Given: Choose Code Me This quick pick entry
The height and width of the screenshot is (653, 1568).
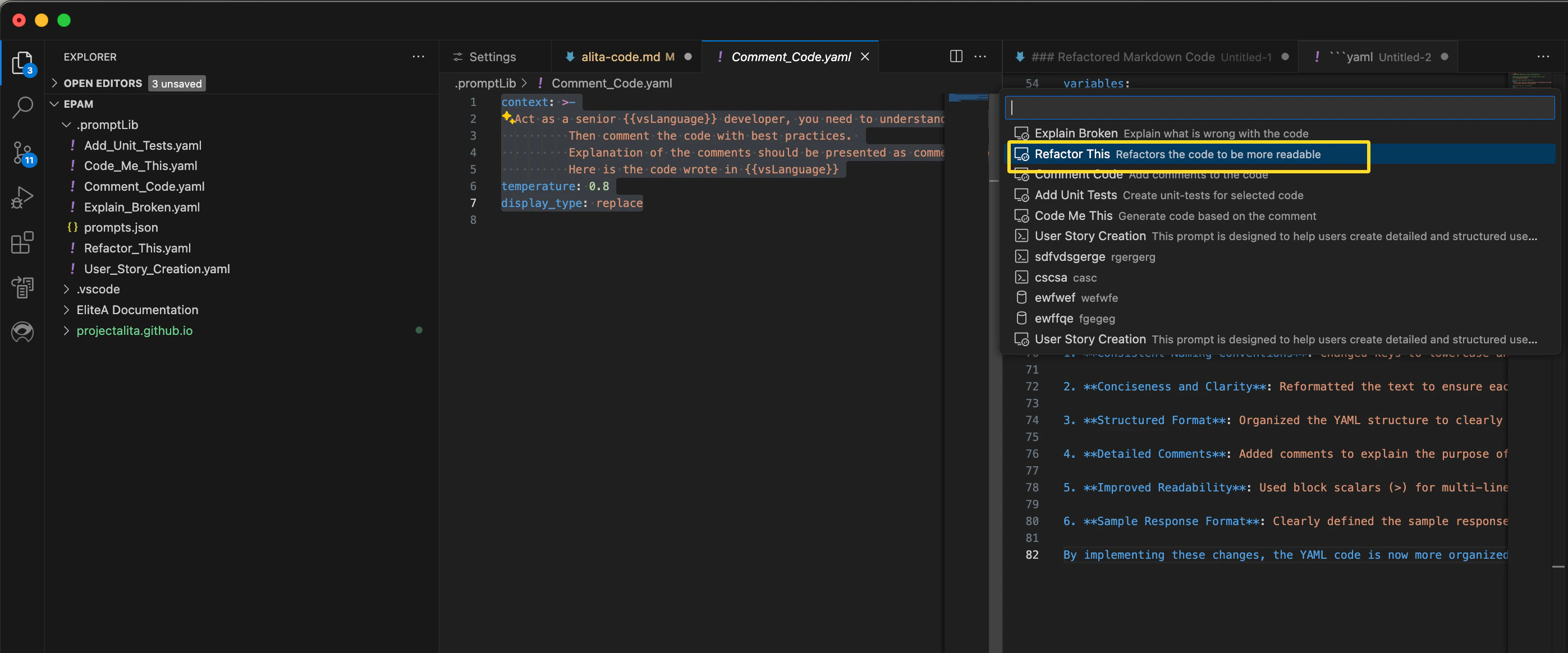Looking at the screenshot, I should pyautogui.click(x=1280, y=216).
